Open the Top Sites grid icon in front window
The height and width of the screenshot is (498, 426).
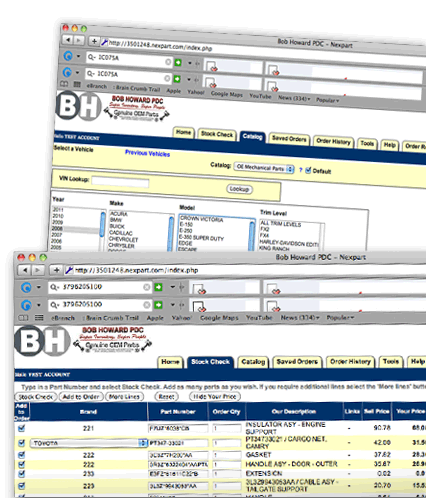coord(39,318)
